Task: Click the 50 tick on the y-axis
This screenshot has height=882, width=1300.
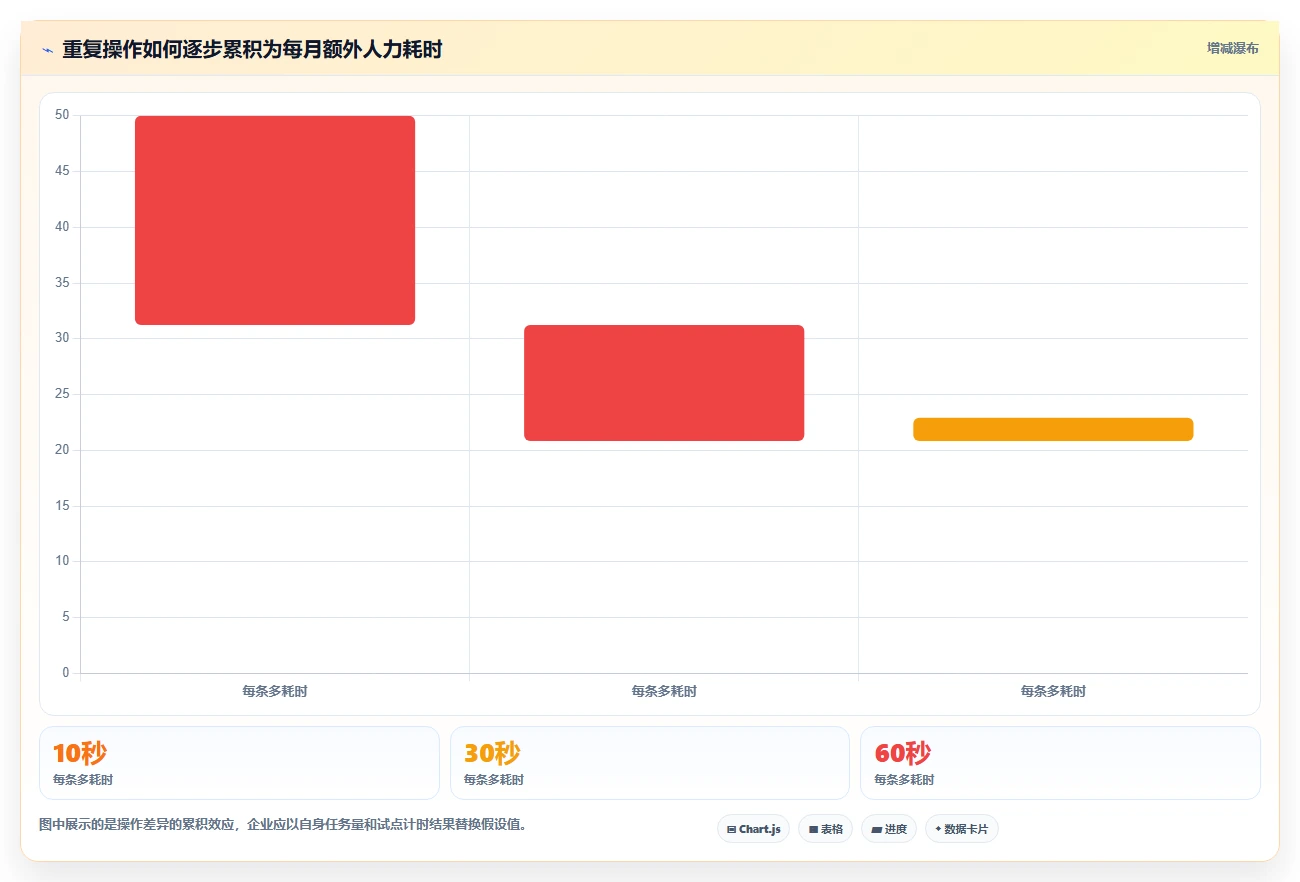Action: click(62, 115)
